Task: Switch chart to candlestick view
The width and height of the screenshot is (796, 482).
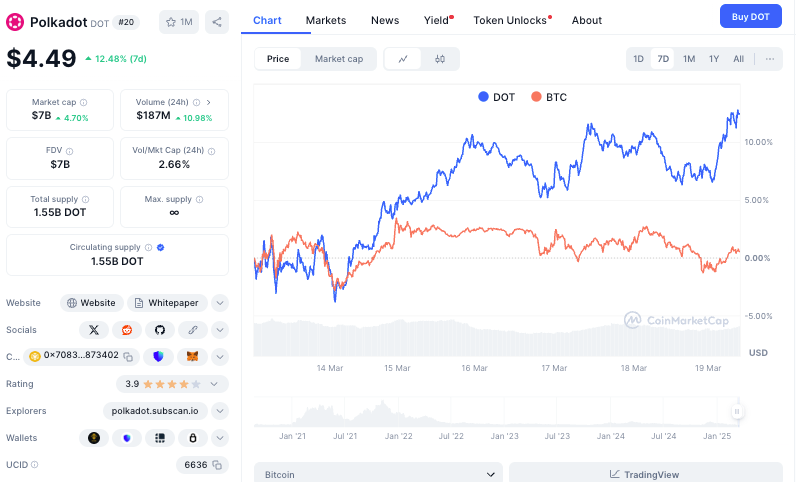Action: [440, 59]
